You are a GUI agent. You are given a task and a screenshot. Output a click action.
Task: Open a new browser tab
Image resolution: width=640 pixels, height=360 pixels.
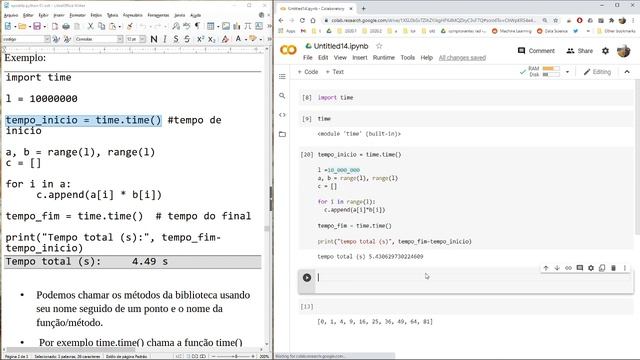point(363,8)
